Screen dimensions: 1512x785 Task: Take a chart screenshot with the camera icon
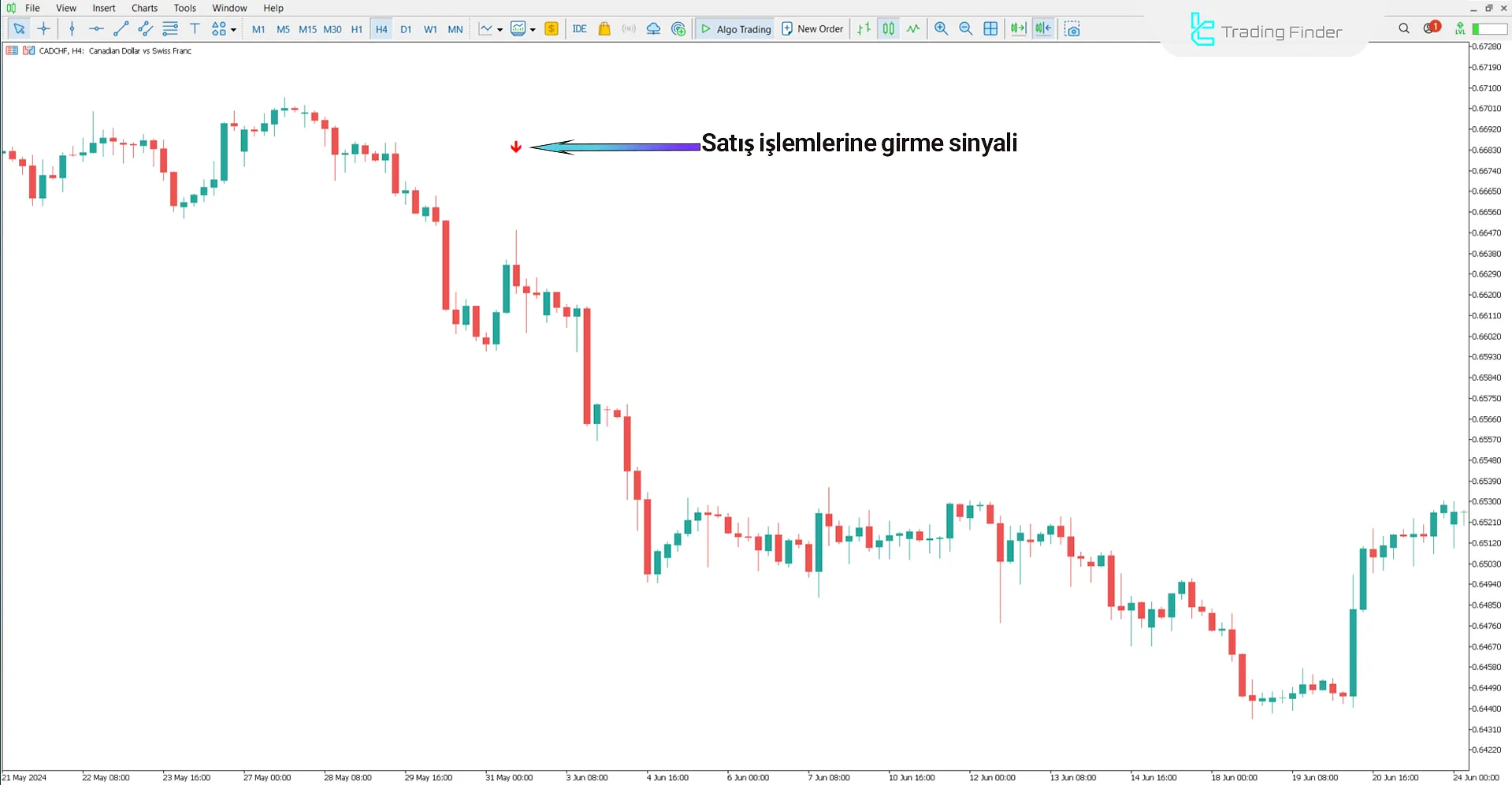(1072, 28)
